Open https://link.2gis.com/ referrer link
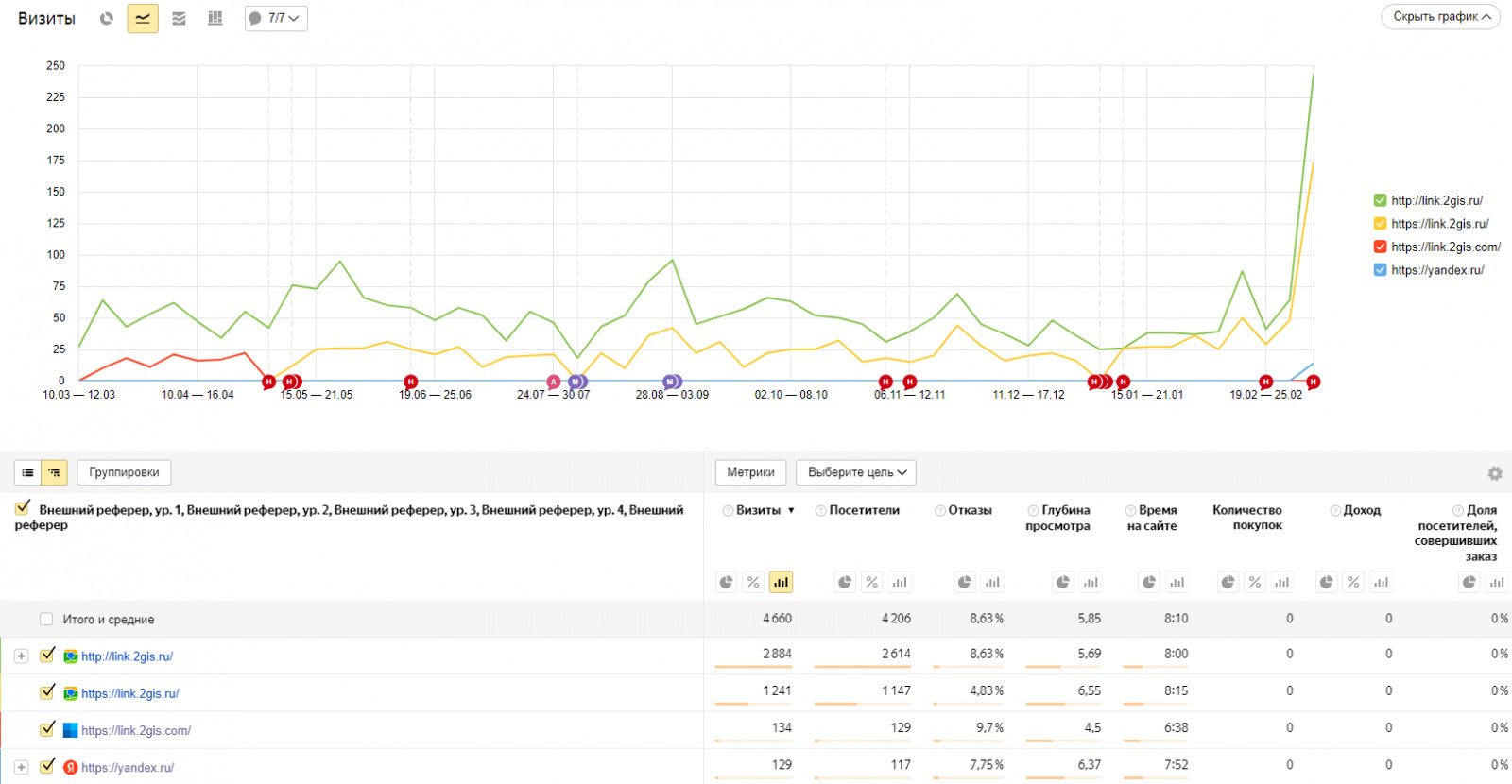Image resolution: width=1512 pixels, height=784 pixels. [136, 730]
